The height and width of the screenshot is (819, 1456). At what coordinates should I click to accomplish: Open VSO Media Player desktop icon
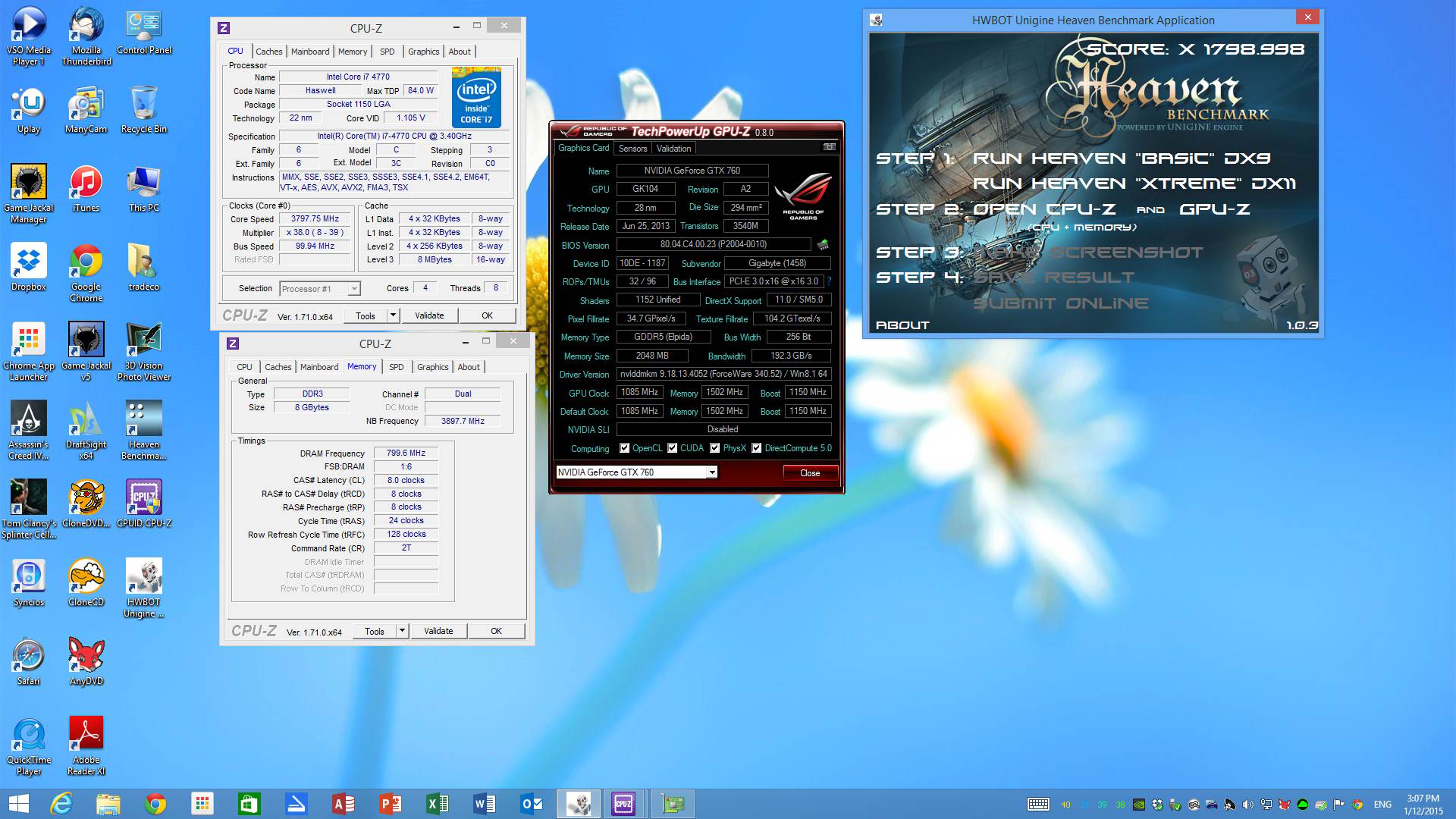tap(29, 36)
